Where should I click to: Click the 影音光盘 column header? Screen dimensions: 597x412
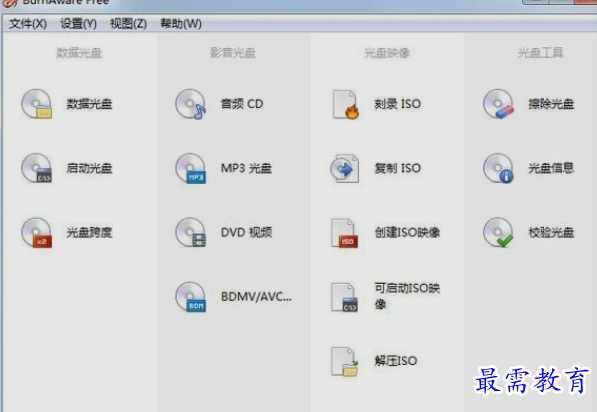[x=233, y=53]
